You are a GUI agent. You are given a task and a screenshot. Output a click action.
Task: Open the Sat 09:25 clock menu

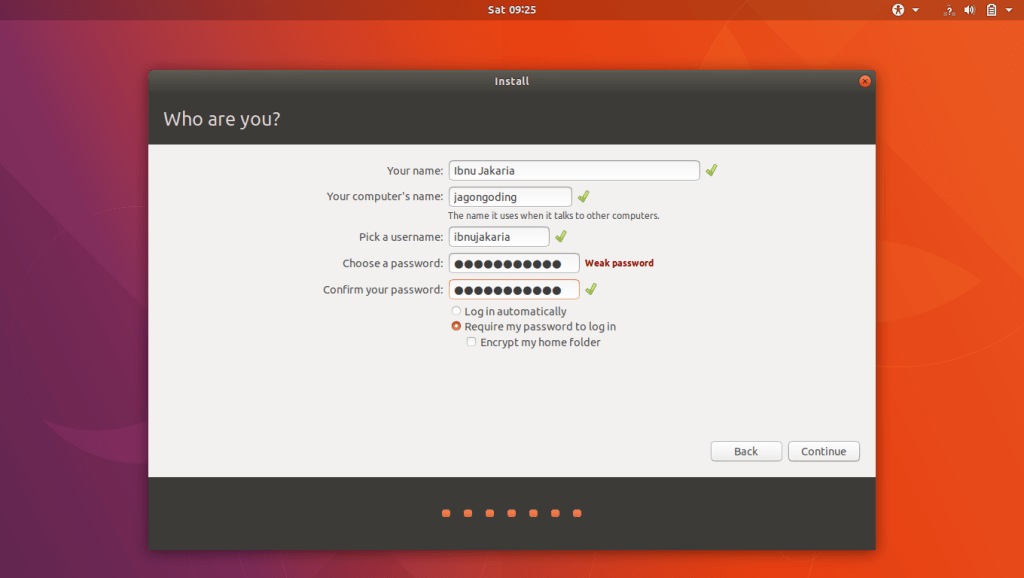512,10
